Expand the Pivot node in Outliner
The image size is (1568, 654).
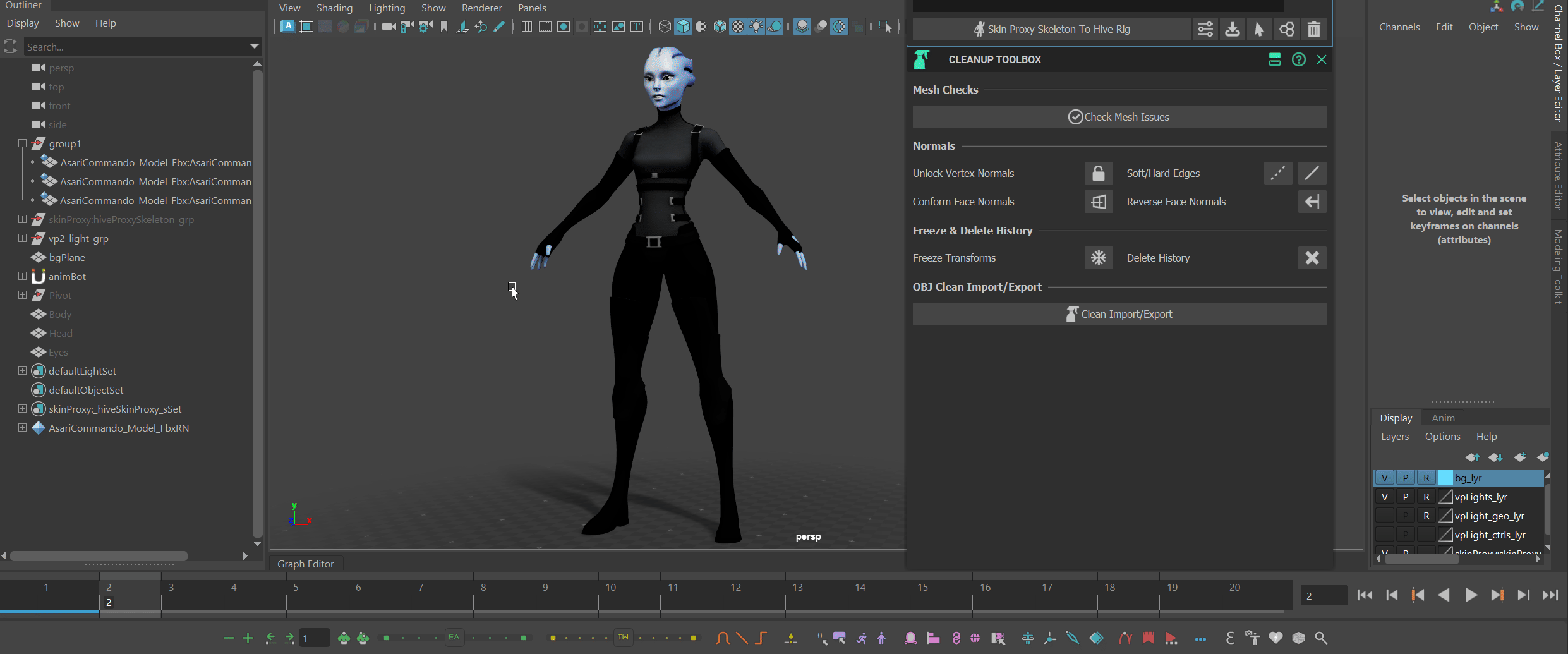click(22, 295)
